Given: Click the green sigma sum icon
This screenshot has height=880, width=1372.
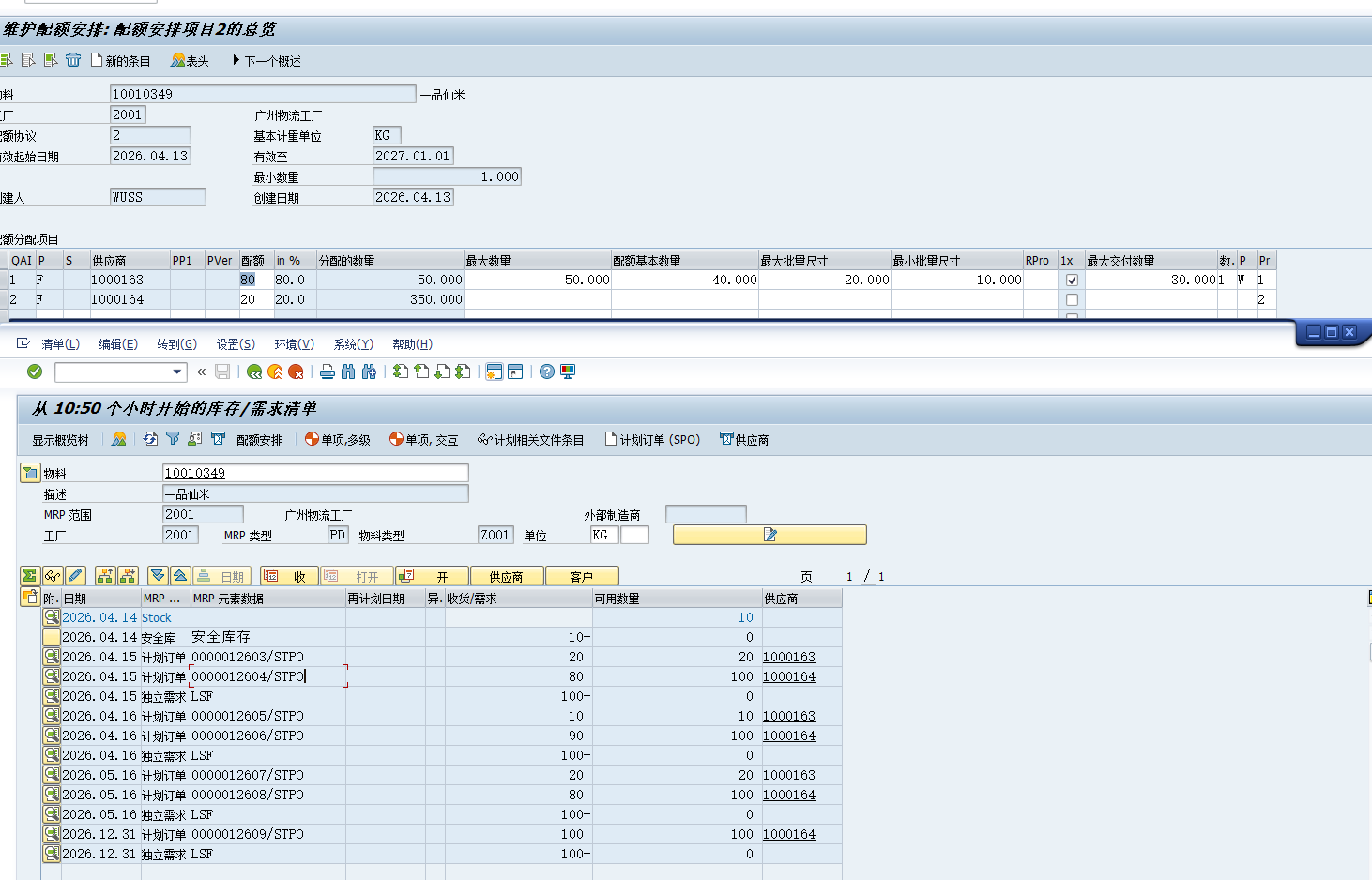Looking at the screenshot, I should pyautogui.click(x=30, y=576).
